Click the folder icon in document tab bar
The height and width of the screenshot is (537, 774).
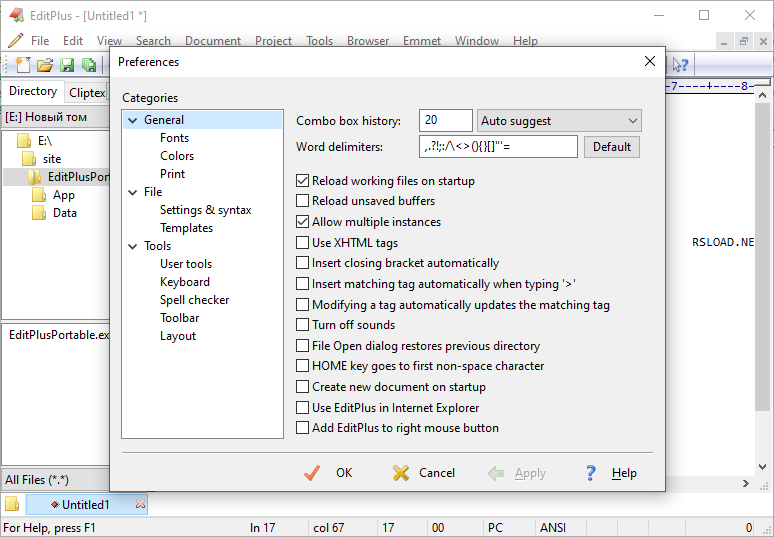[x=12, y=504]
